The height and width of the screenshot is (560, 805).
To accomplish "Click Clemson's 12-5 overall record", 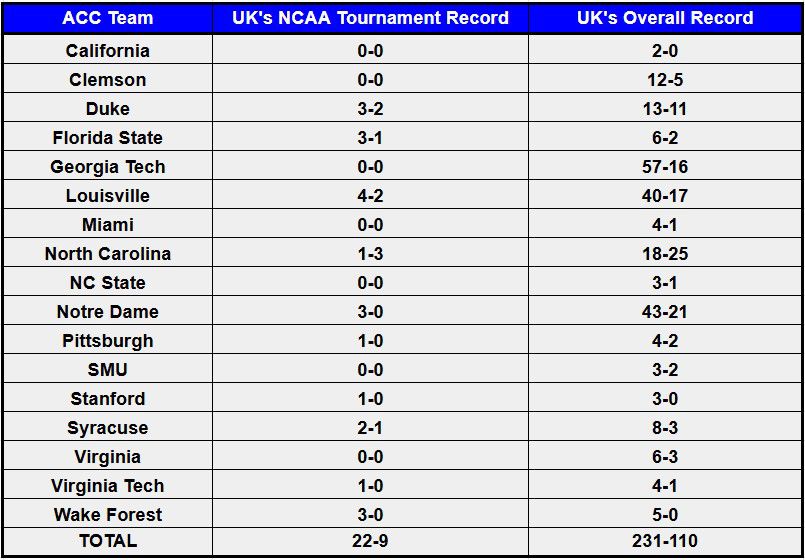I will click(x=665, y=80).
